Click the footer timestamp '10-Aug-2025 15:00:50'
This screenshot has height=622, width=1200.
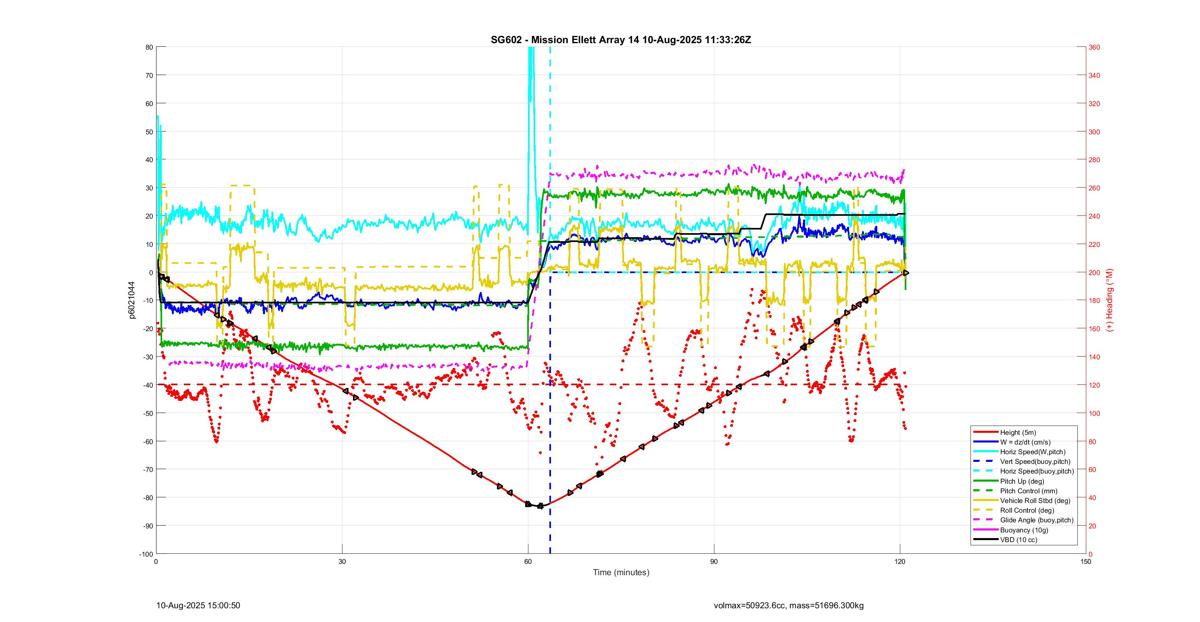tap(198, 605)
